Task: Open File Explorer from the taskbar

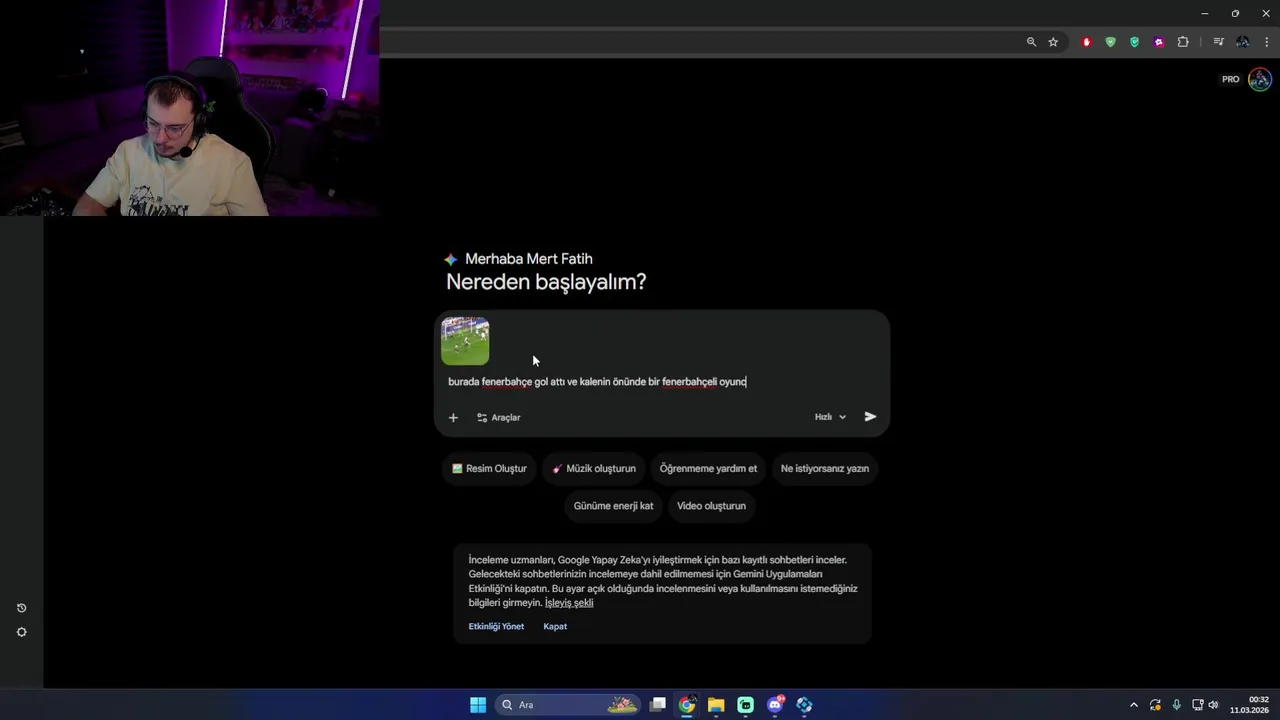Action: tap(716, 705)
